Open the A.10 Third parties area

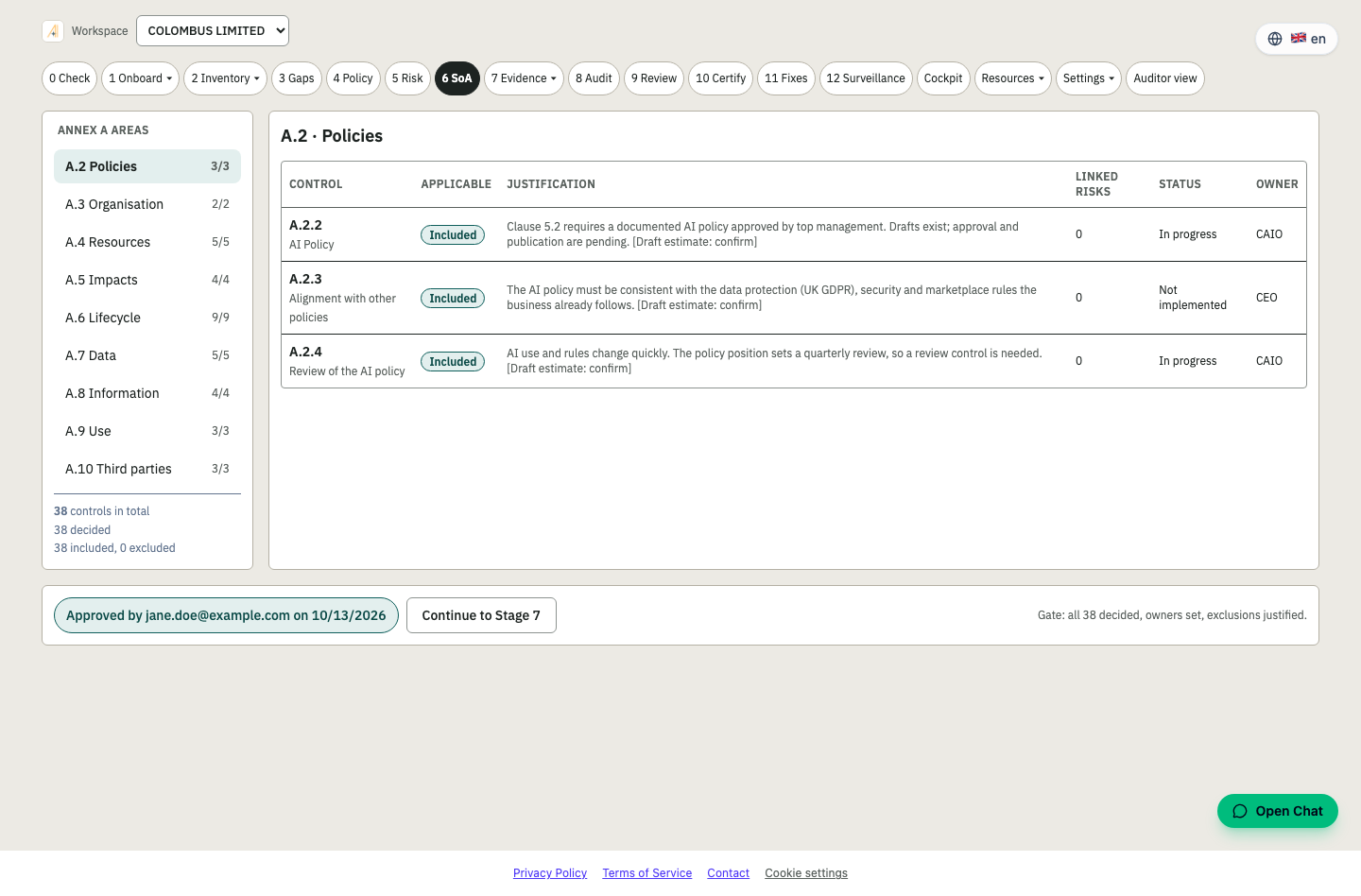147,469
